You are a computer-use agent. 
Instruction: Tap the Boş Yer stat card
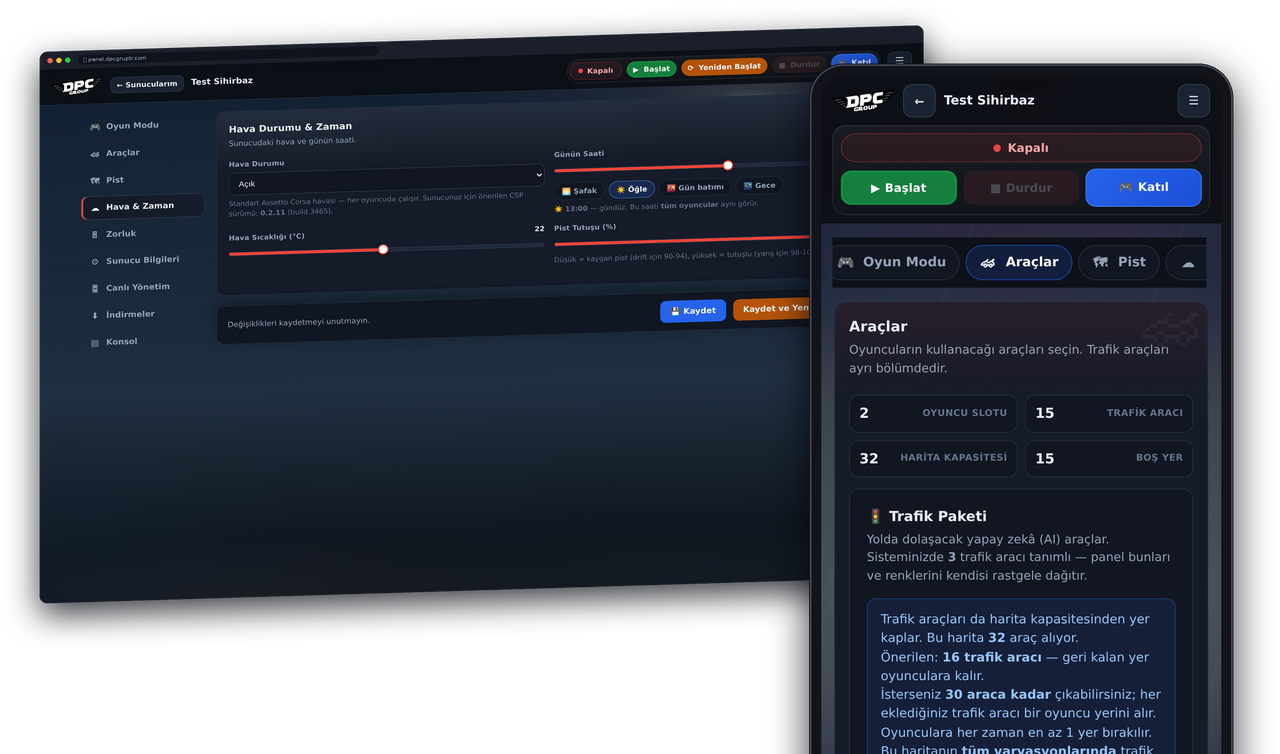(x=1109, y=459)
